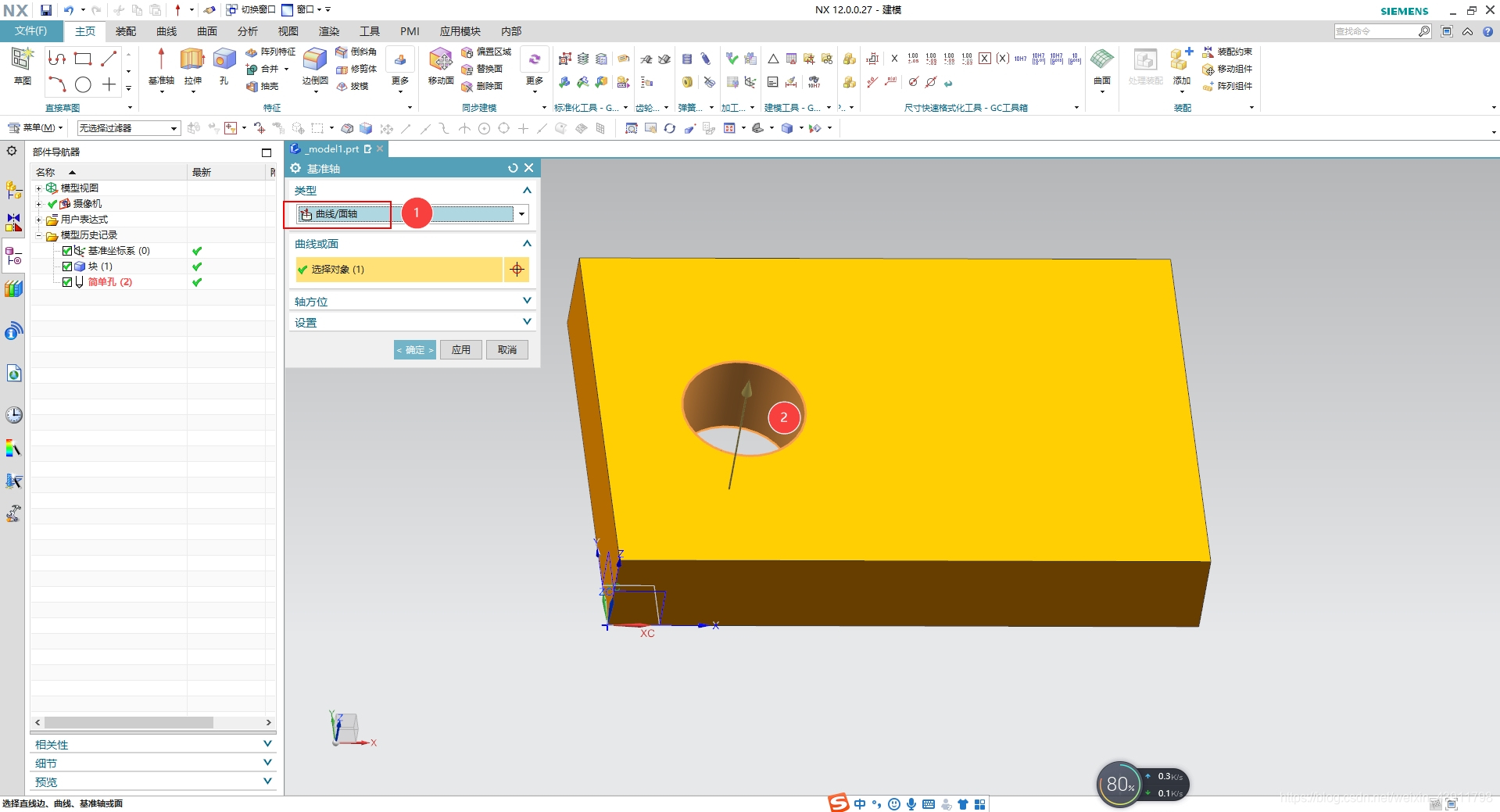Click the rectangle sketch tool icon
The width and height of the screenshot is (1500, 812).
coord(83,59)
